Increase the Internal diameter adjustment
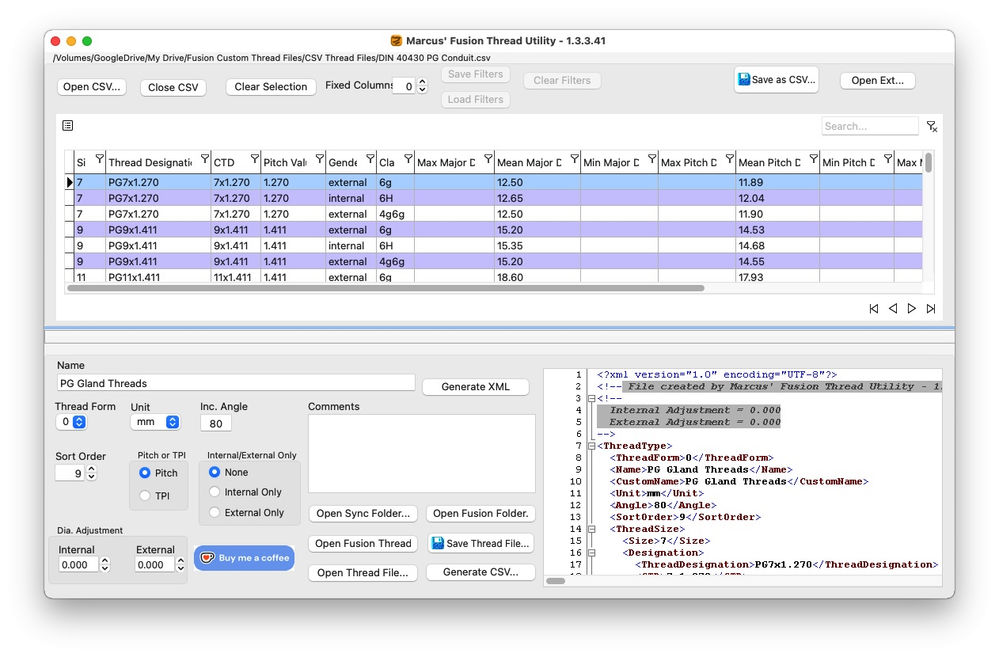This screenshot has height=657, width=999. coord(105,561)
